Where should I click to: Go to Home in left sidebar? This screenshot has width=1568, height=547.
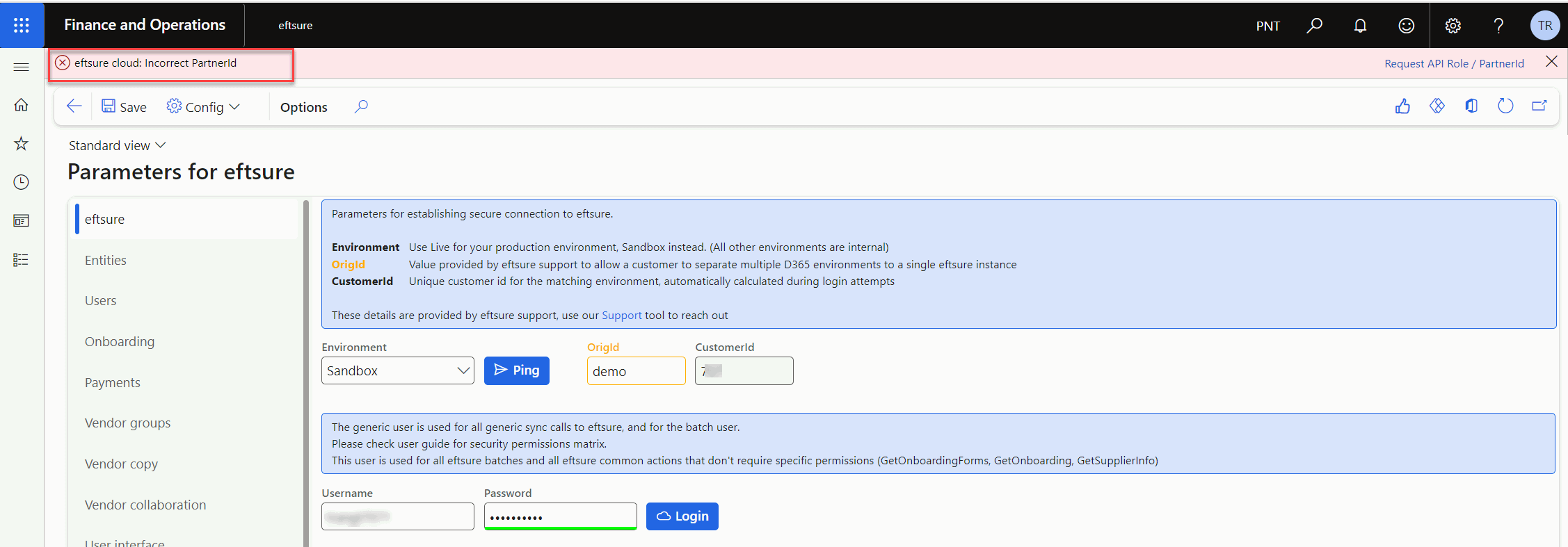point(22,105)
